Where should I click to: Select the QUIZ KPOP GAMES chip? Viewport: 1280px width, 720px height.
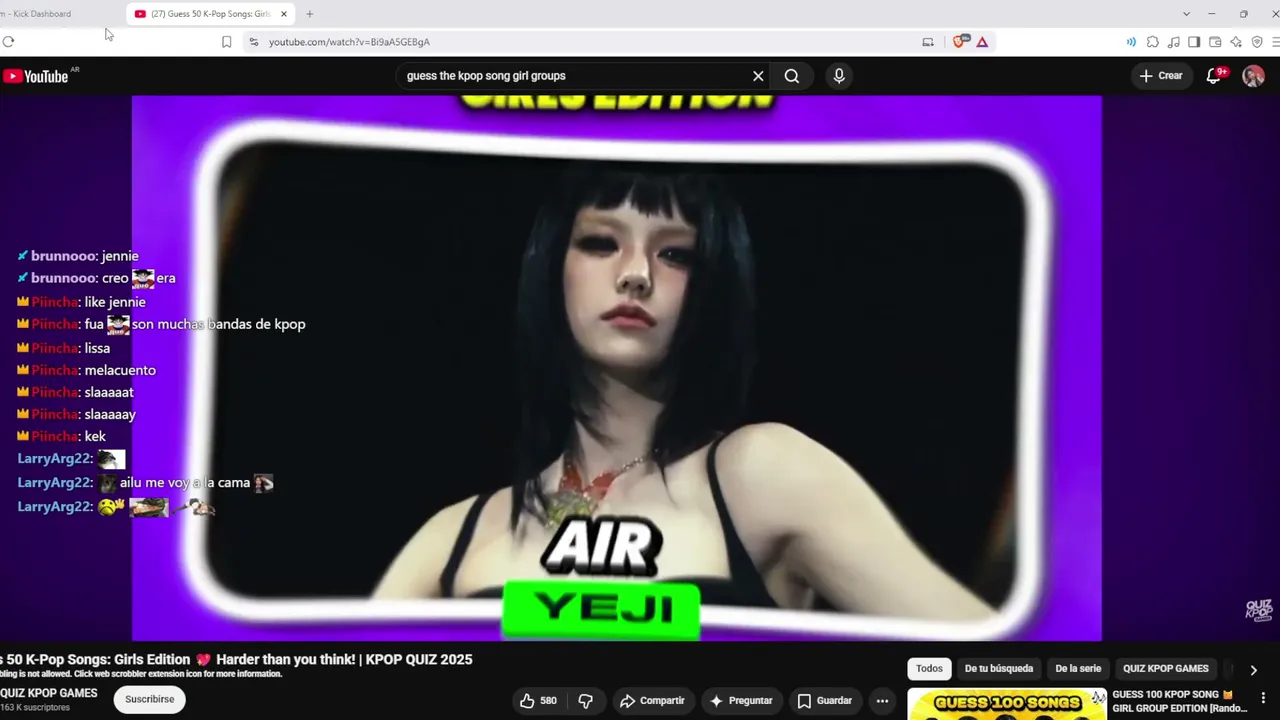1166,669
